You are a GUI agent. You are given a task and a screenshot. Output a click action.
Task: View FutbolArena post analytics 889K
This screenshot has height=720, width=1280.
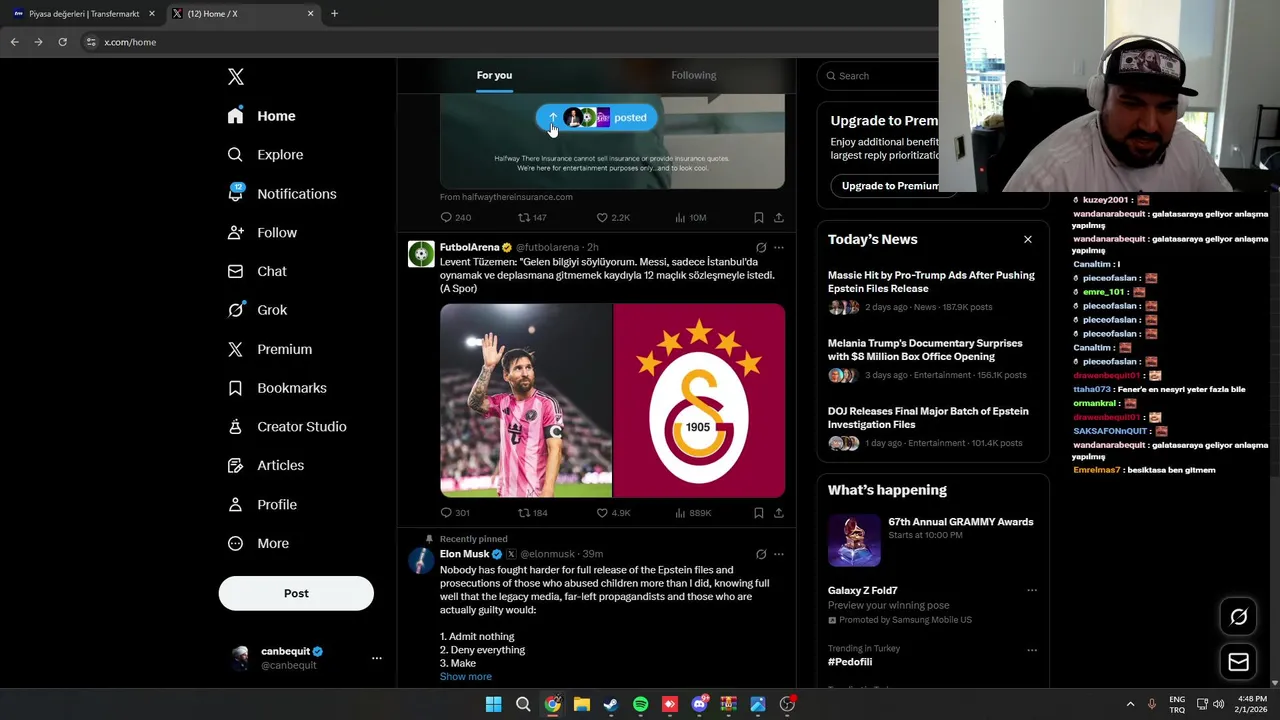pyautogui.click(x=693, y=513)
